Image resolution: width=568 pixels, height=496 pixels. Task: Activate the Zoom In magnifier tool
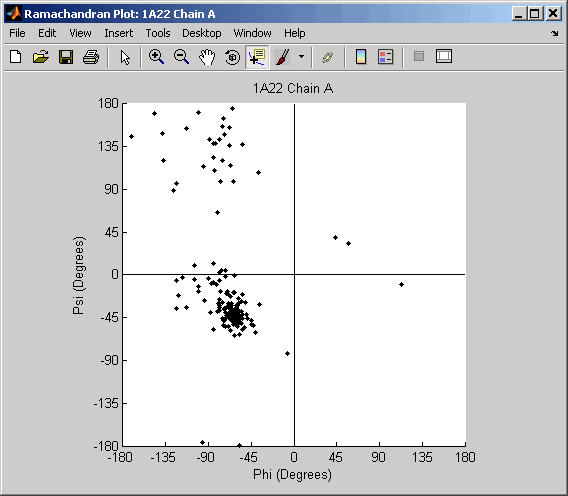[156, 57]
